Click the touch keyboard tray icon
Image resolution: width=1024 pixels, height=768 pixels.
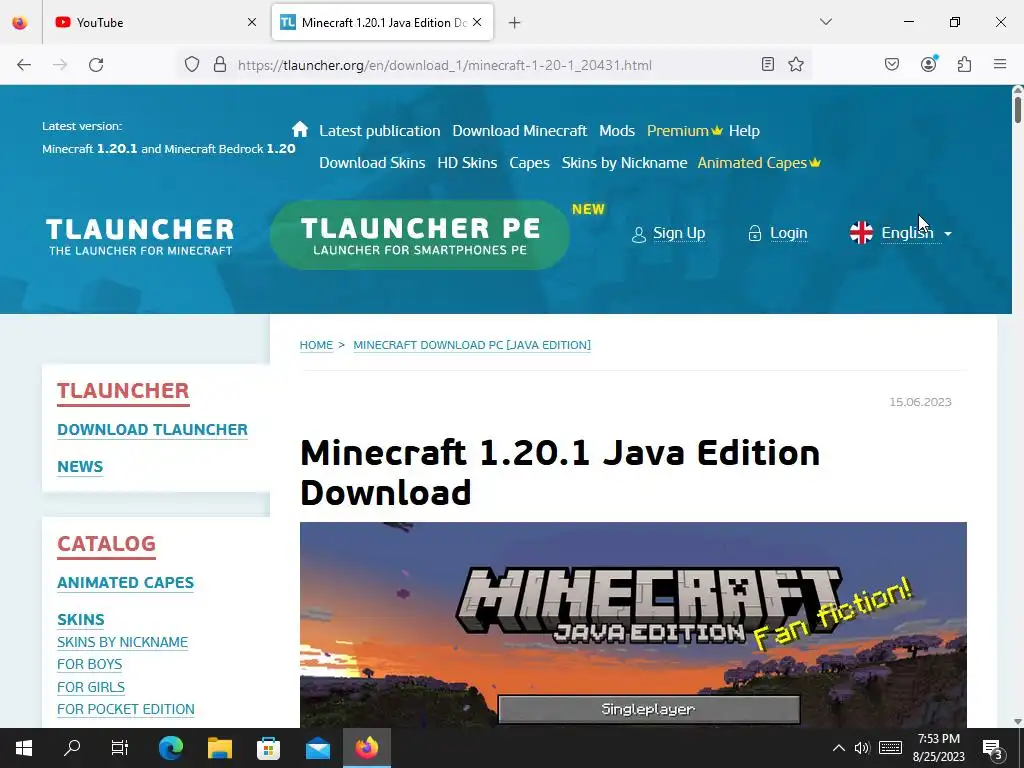click(x=890, y=748)
